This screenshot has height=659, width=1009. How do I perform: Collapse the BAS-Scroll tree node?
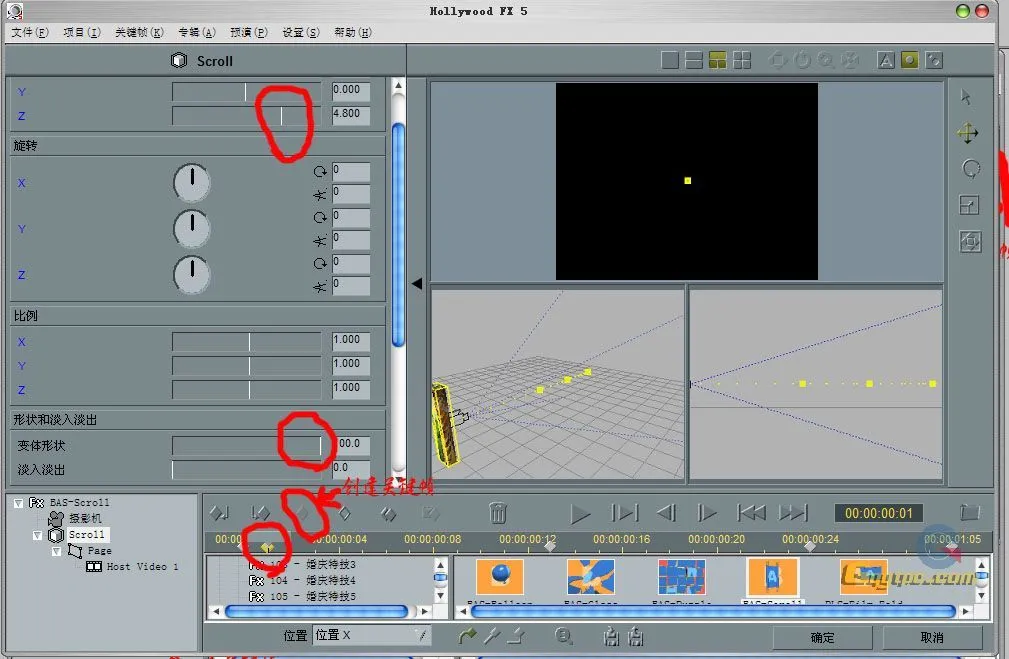tap(20, 503)
